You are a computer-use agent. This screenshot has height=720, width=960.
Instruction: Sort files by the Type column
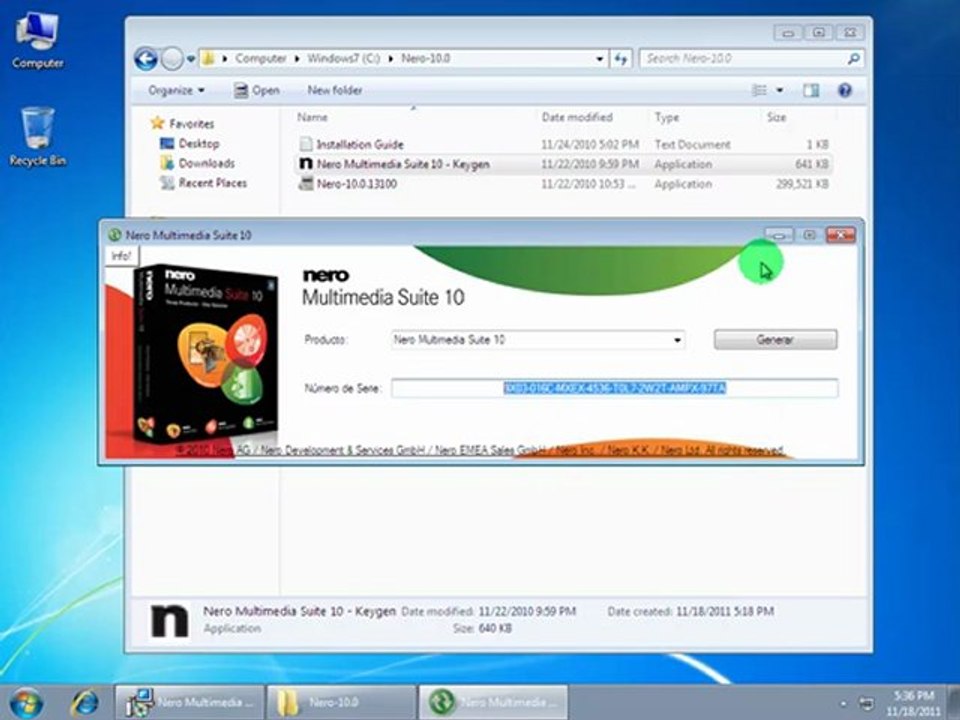tap(667, 117)
